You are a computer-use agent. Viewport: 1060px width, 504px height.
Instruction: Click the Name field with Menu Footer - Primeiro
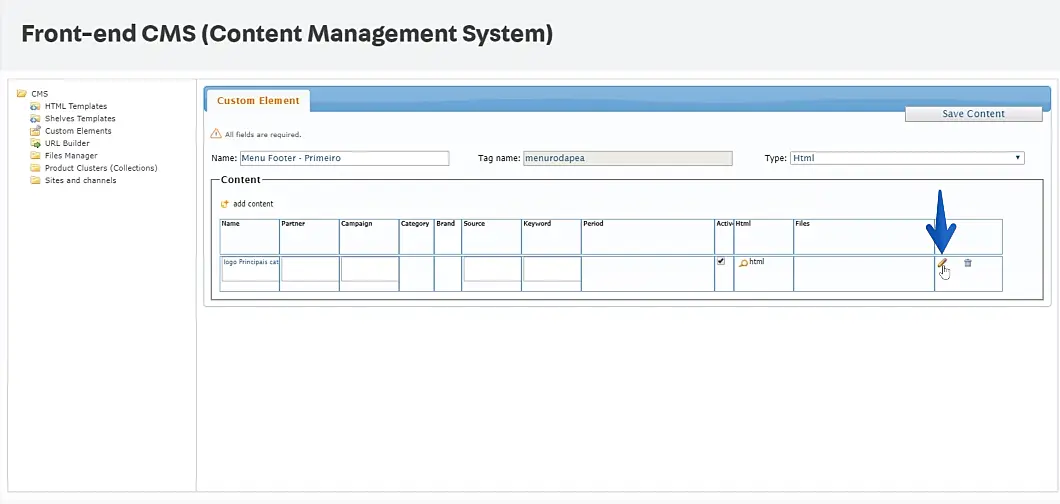(344, 158)
